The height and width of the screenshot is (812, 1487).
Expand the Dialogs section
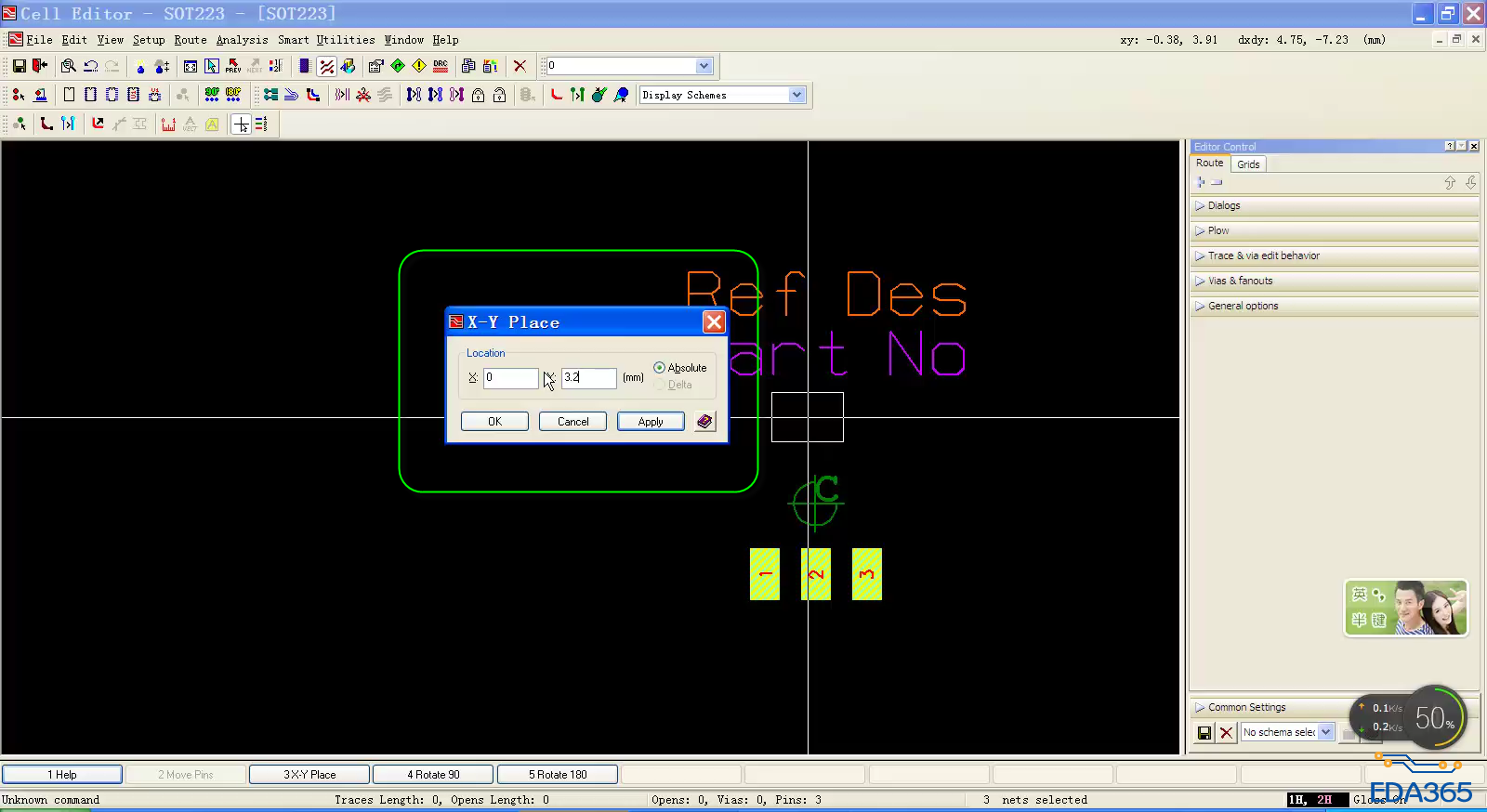tap(1223, 205)
